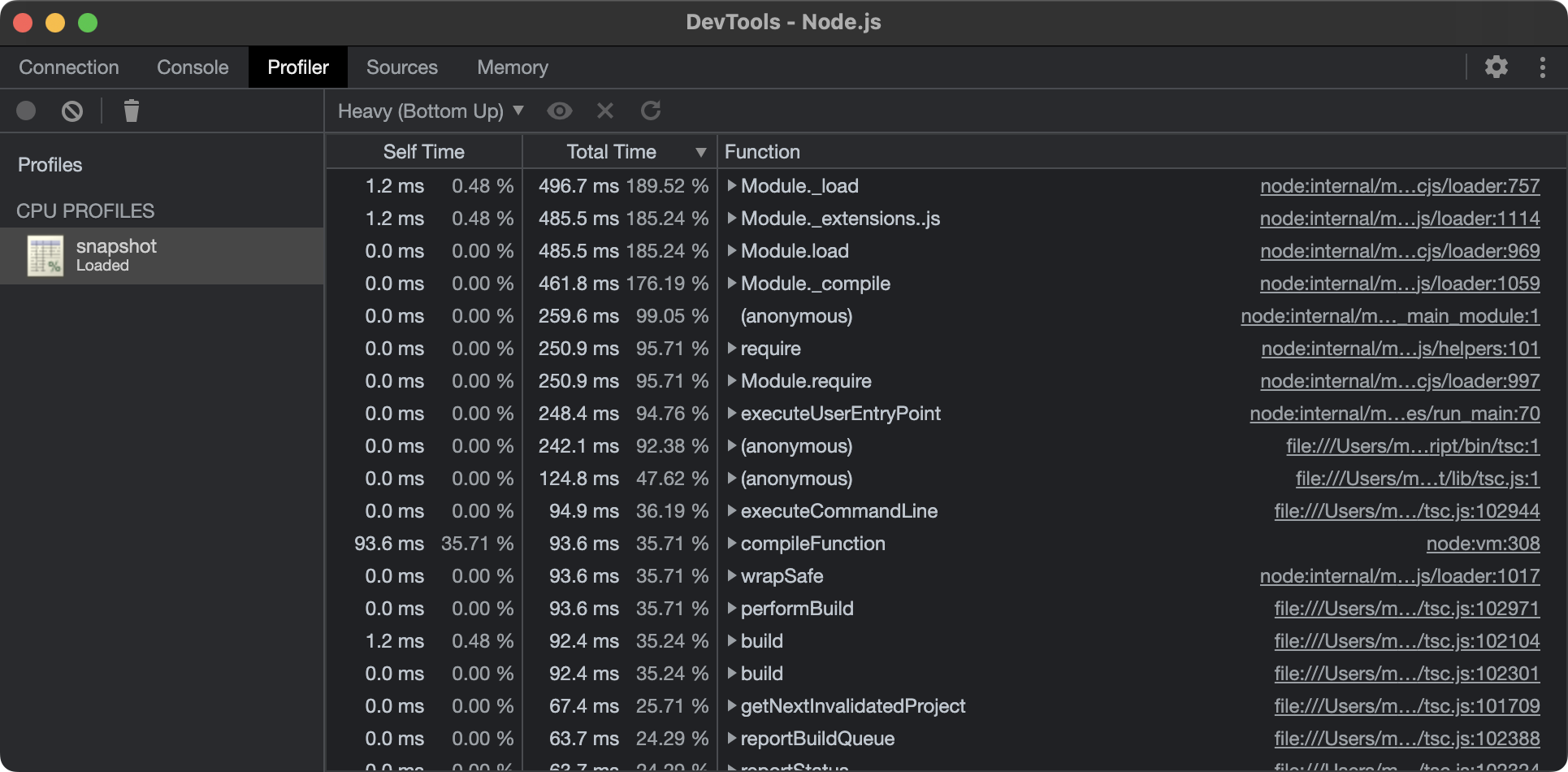
Task: Click the restore all functions reload icon
Action: point(651,111)
